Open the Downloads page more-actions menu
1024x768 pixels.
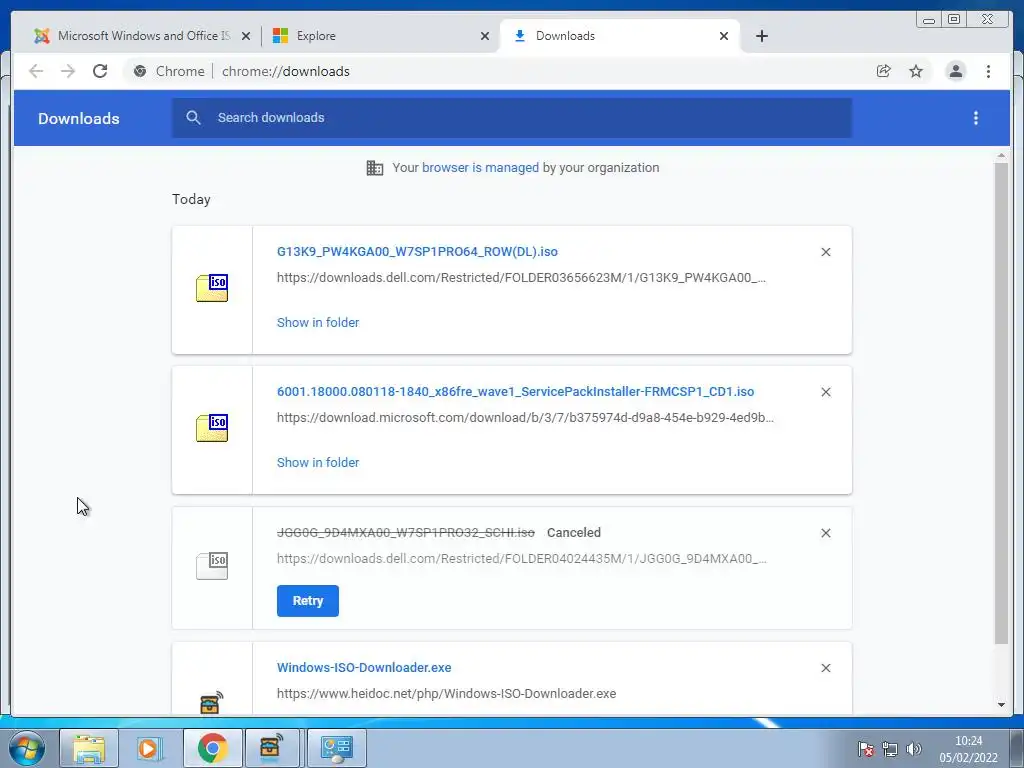point(976,118)
